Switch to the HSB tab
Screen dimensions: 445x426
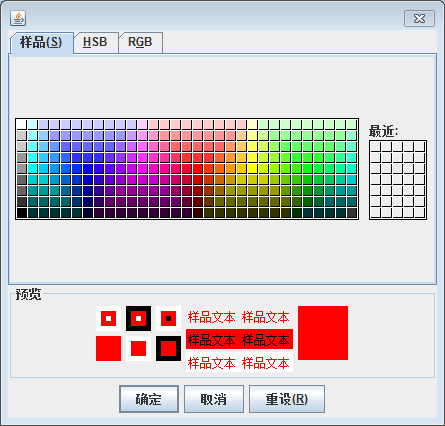pos(96,42)
